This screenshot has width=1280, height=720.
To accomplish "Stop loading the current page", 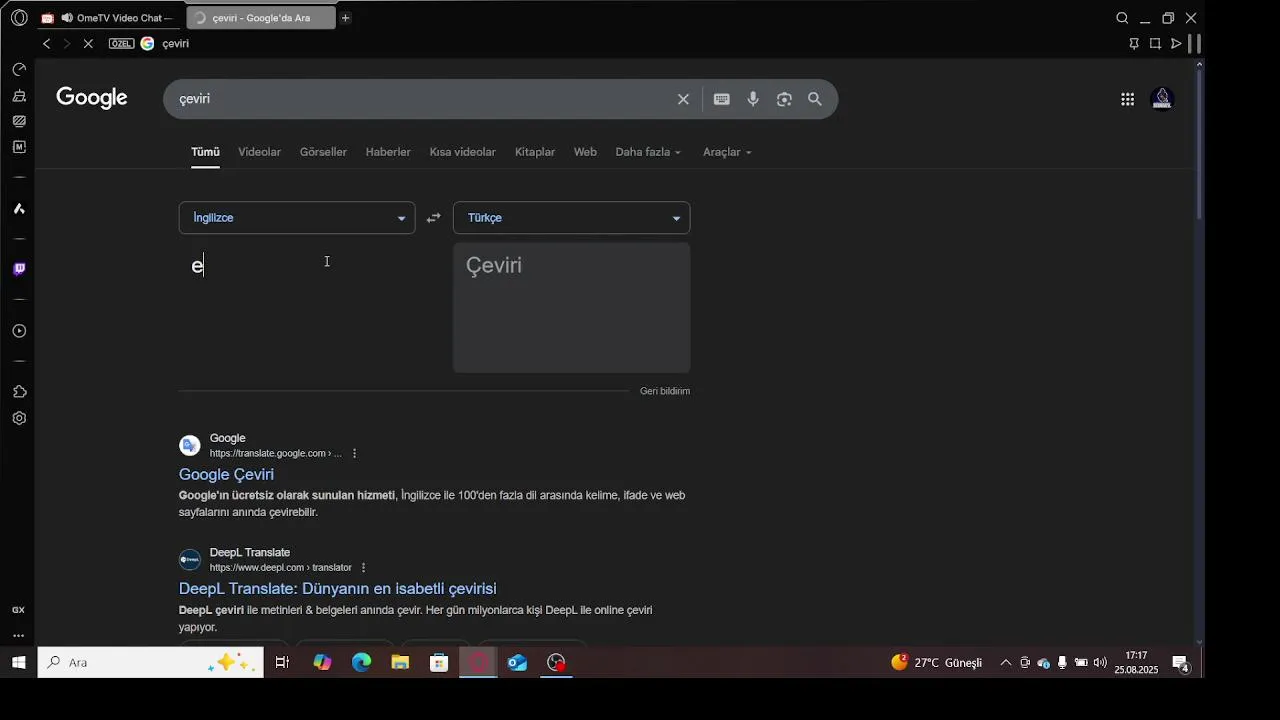I will pos(88,44).
